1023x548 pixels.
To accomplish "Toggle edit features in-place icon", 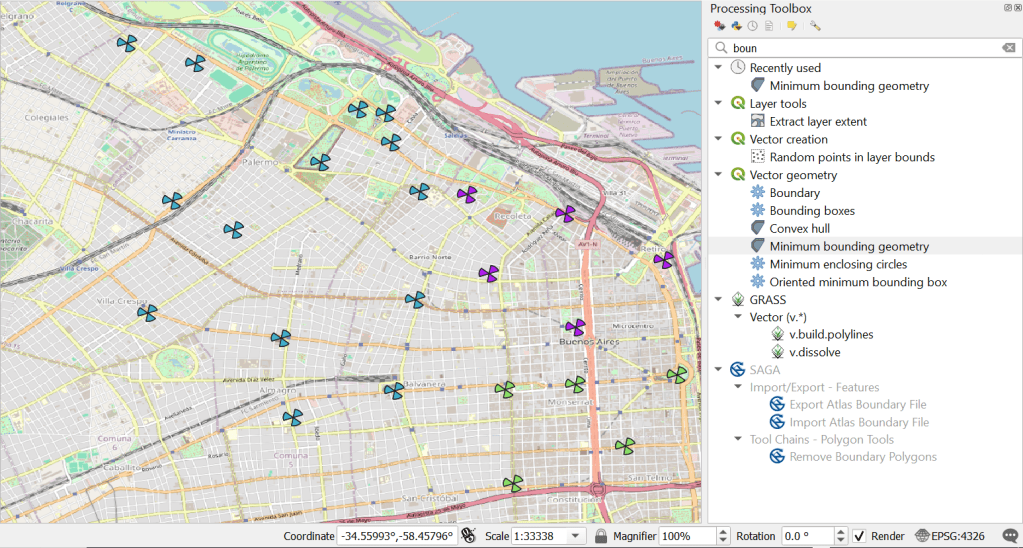I will pyautogui.click(x=791, y=26).
